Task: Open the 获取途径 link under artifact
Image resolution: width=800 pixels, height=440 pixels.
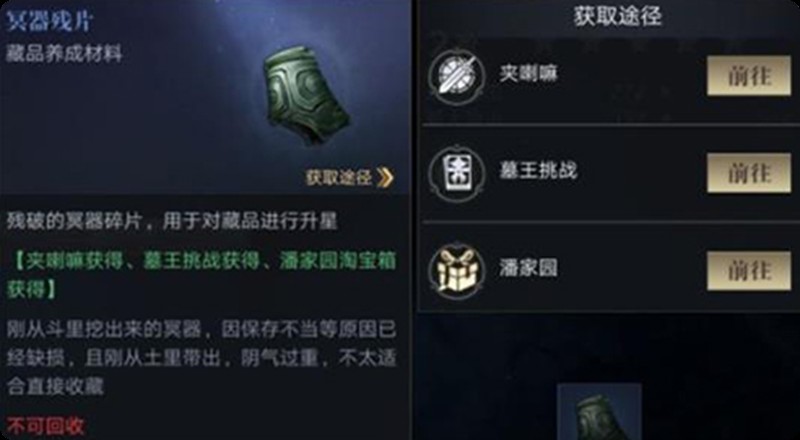Action: coord(349,178)
